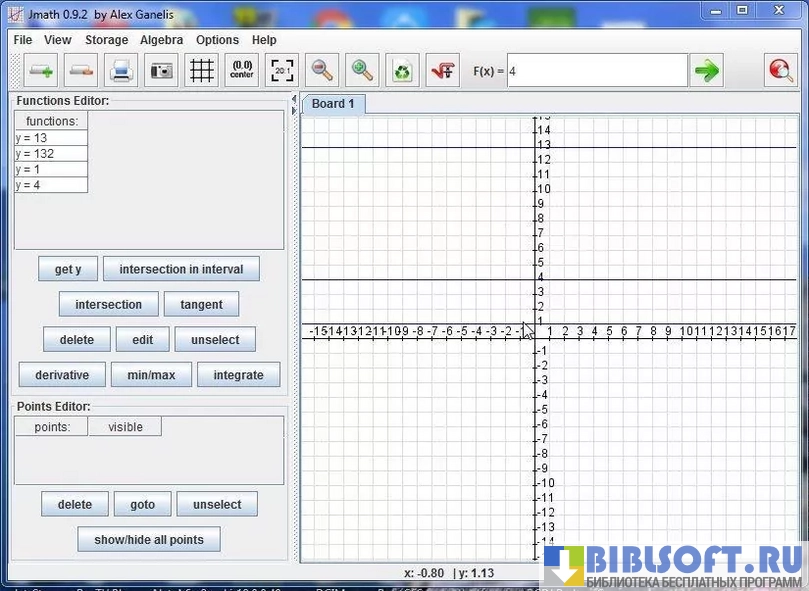
Task: Select function y = 132 in list
Action: [x=50, y=154]
